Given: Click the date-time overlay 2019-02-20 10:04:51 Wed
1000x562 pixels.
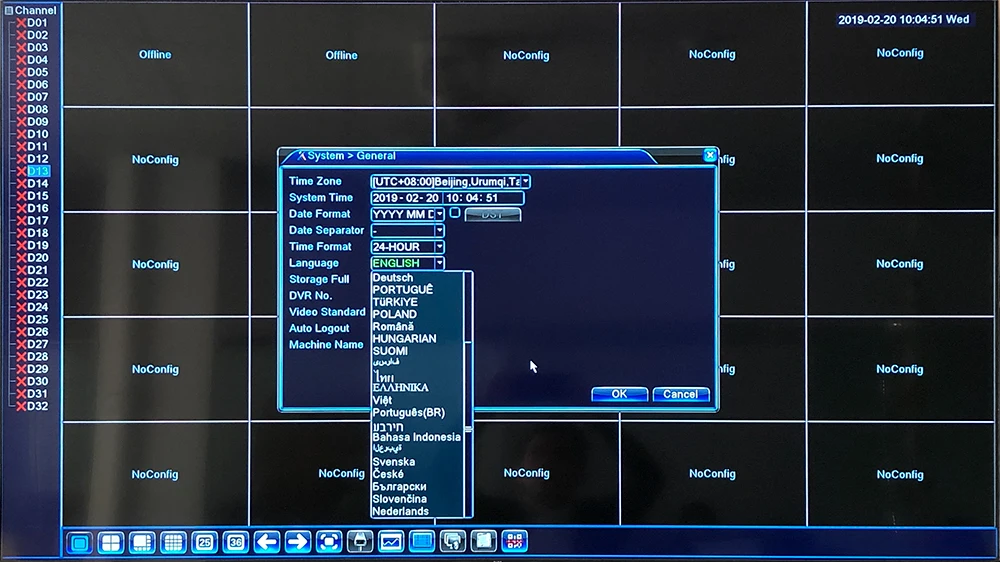Looking at the screenshot, I should coord(903,20).
